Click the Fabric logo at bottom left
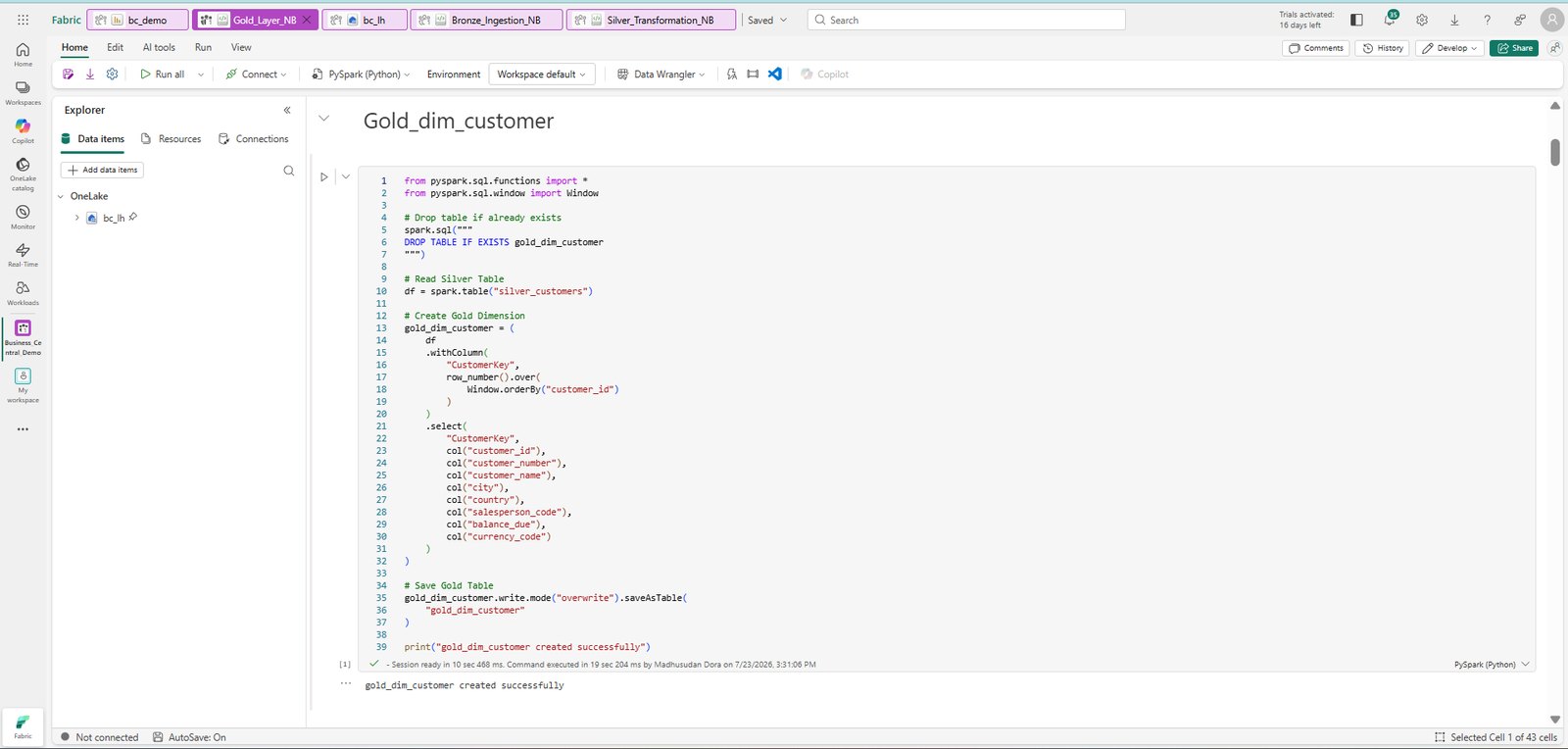1568x749 pixels. point(23,726)
